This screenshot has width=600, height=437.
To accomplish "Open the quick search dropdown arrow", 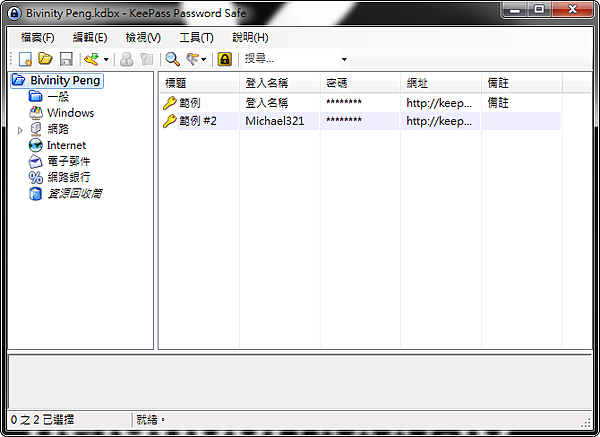I will 344,59.
